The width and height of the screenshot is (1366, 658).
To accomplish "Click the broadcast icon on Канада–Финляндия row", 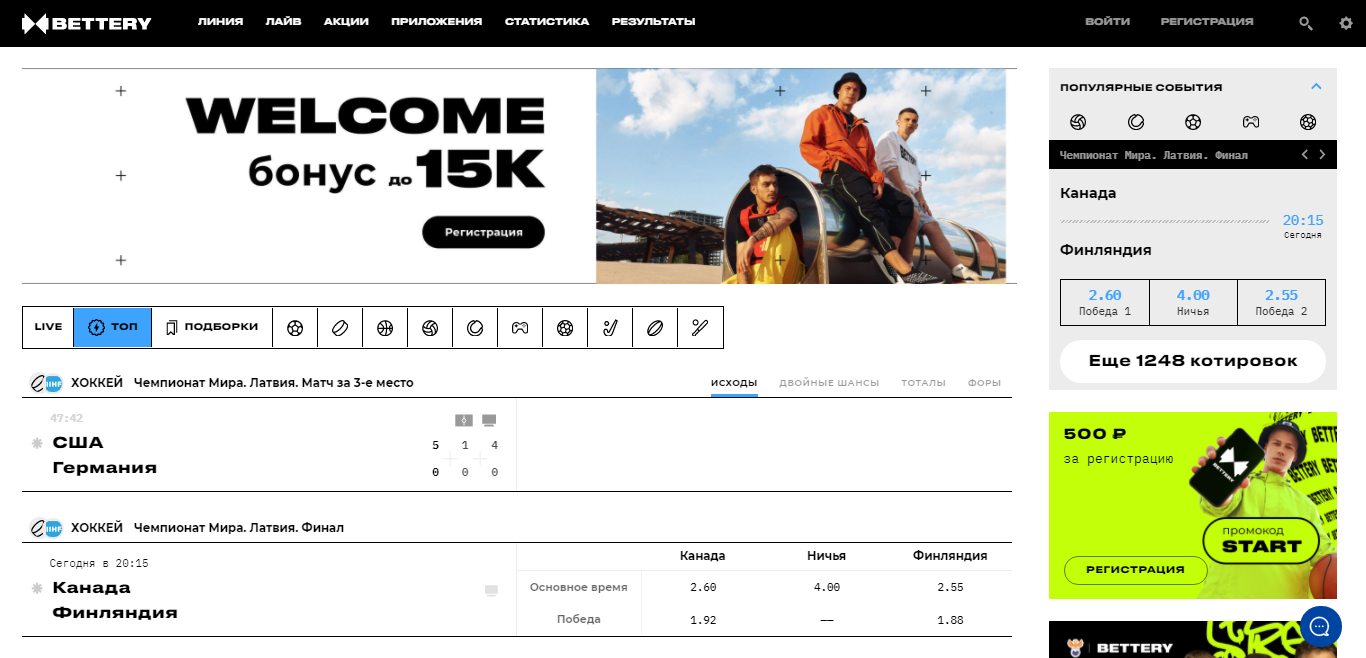I will [491, 591].
